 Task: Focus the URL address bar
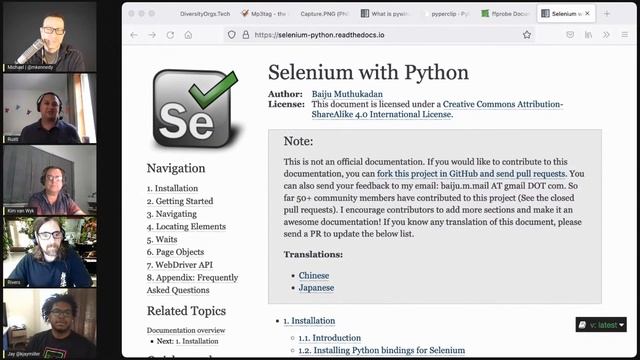point(380,35)
